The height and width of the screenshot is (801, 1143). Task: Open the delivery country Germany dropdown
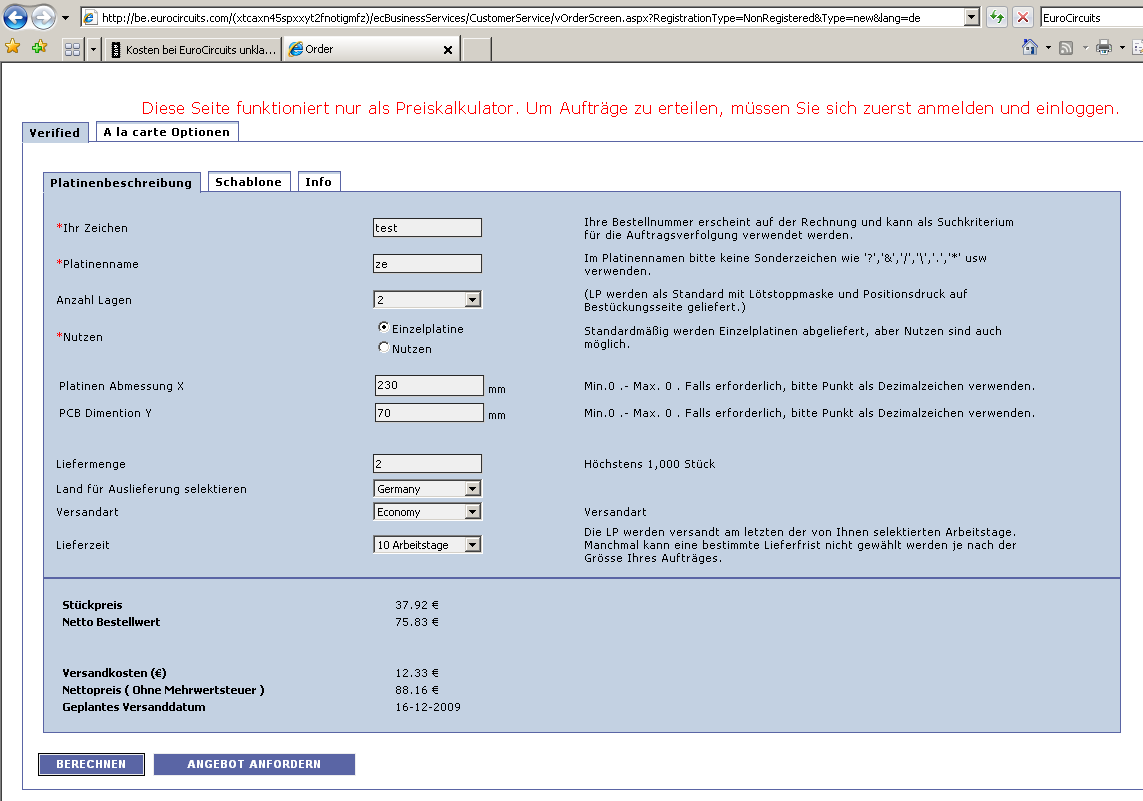pyautogui.click(x=427, y=488)
